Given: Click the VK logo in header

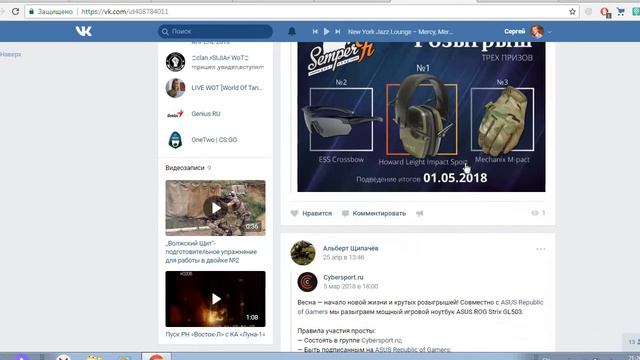Looking at the screenshot, I should pyautogui.click(x=84, y=31).
